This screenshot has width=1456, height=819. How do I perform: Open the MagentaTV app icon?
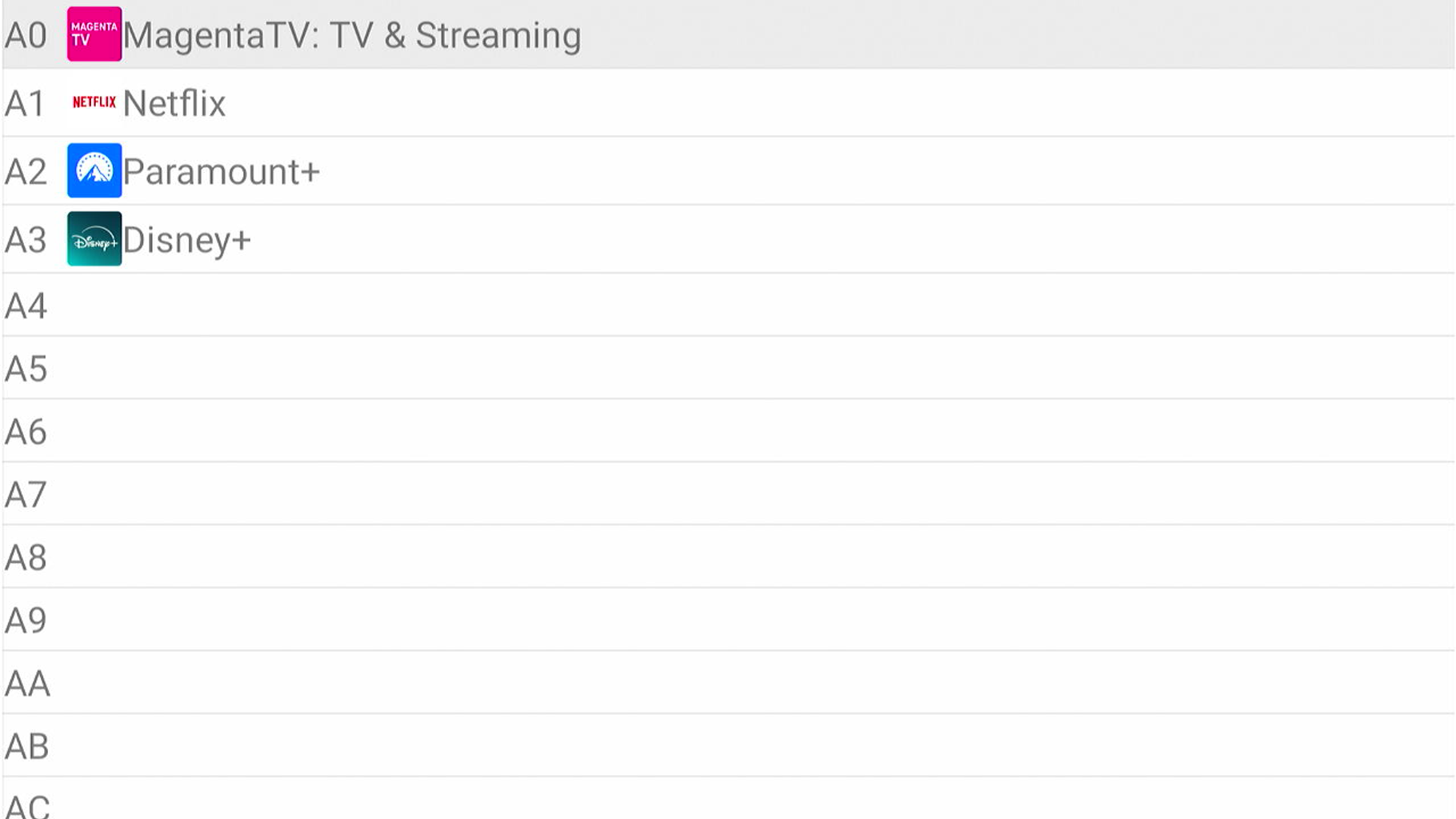click(x=94, y=34)
